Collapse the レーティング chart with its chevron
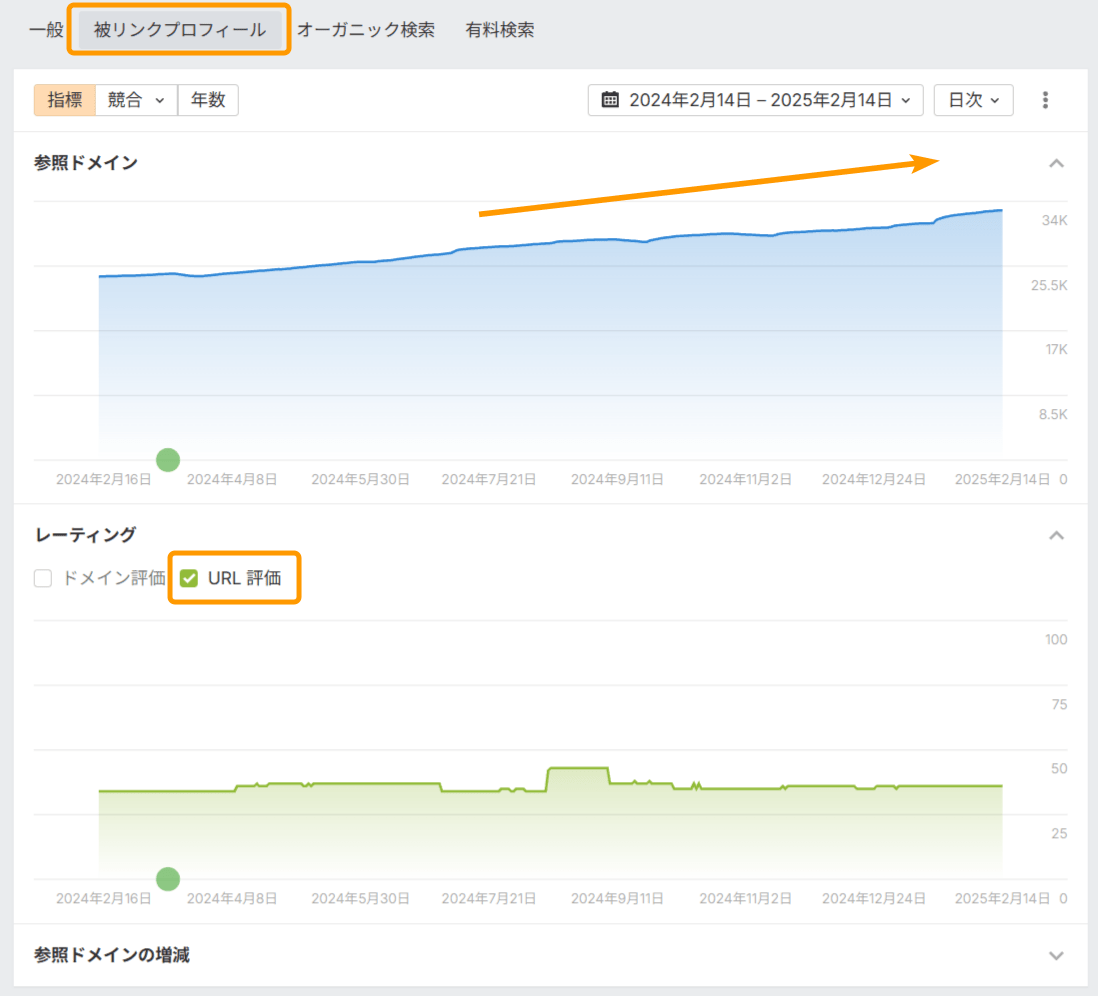The image size is (1098, 996). pos(1057,535)
